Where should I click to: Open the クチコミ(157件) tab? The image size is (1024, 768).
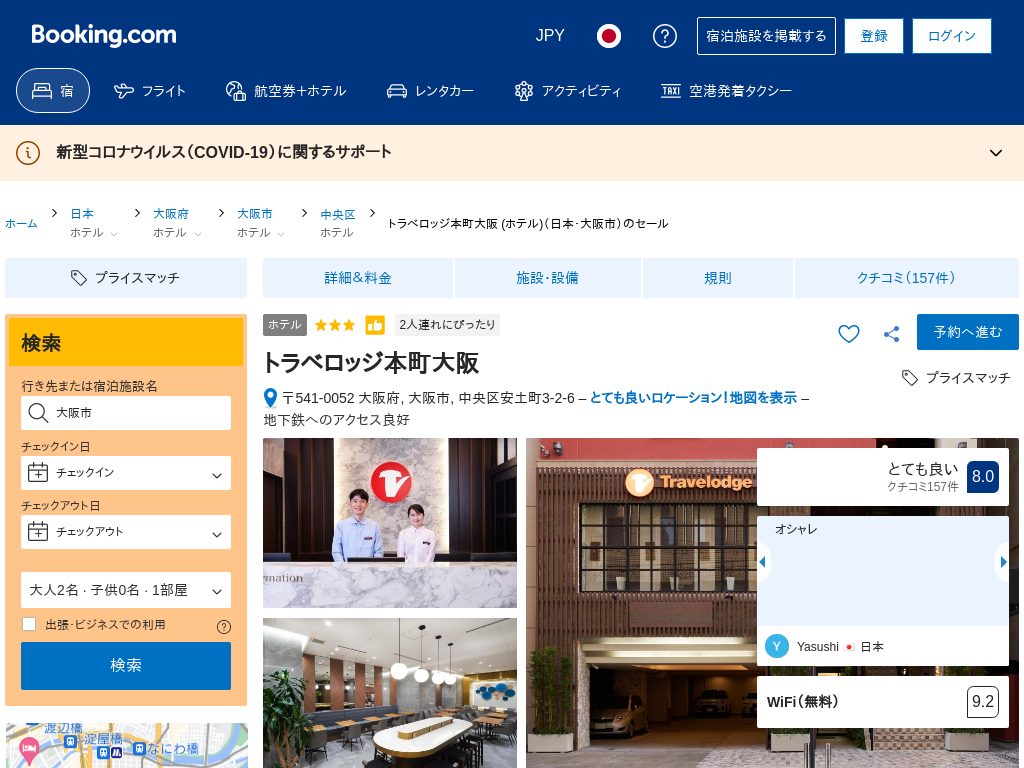[x=906, y=278]
